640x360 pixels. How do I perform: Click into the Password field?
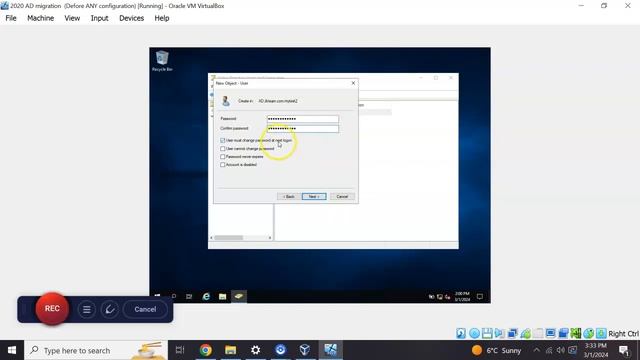point(302,119)
